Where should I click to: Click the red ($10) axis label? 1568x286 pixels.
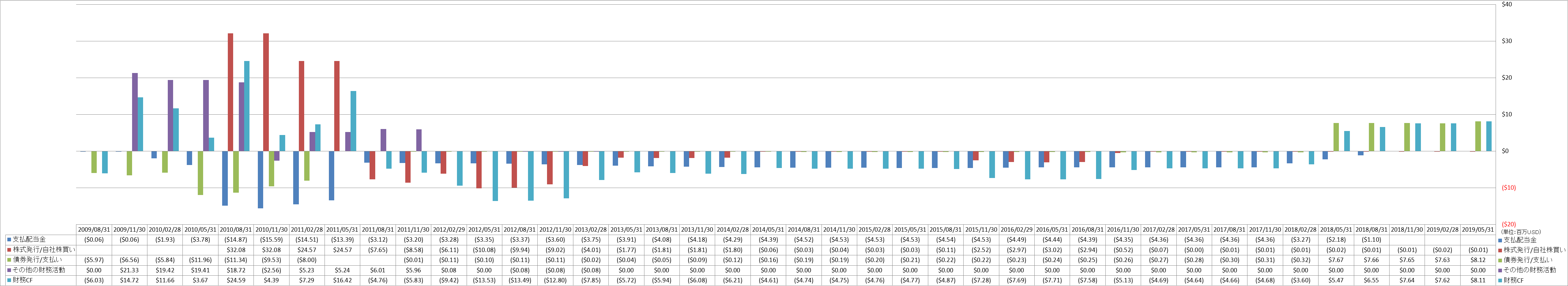1509,188
